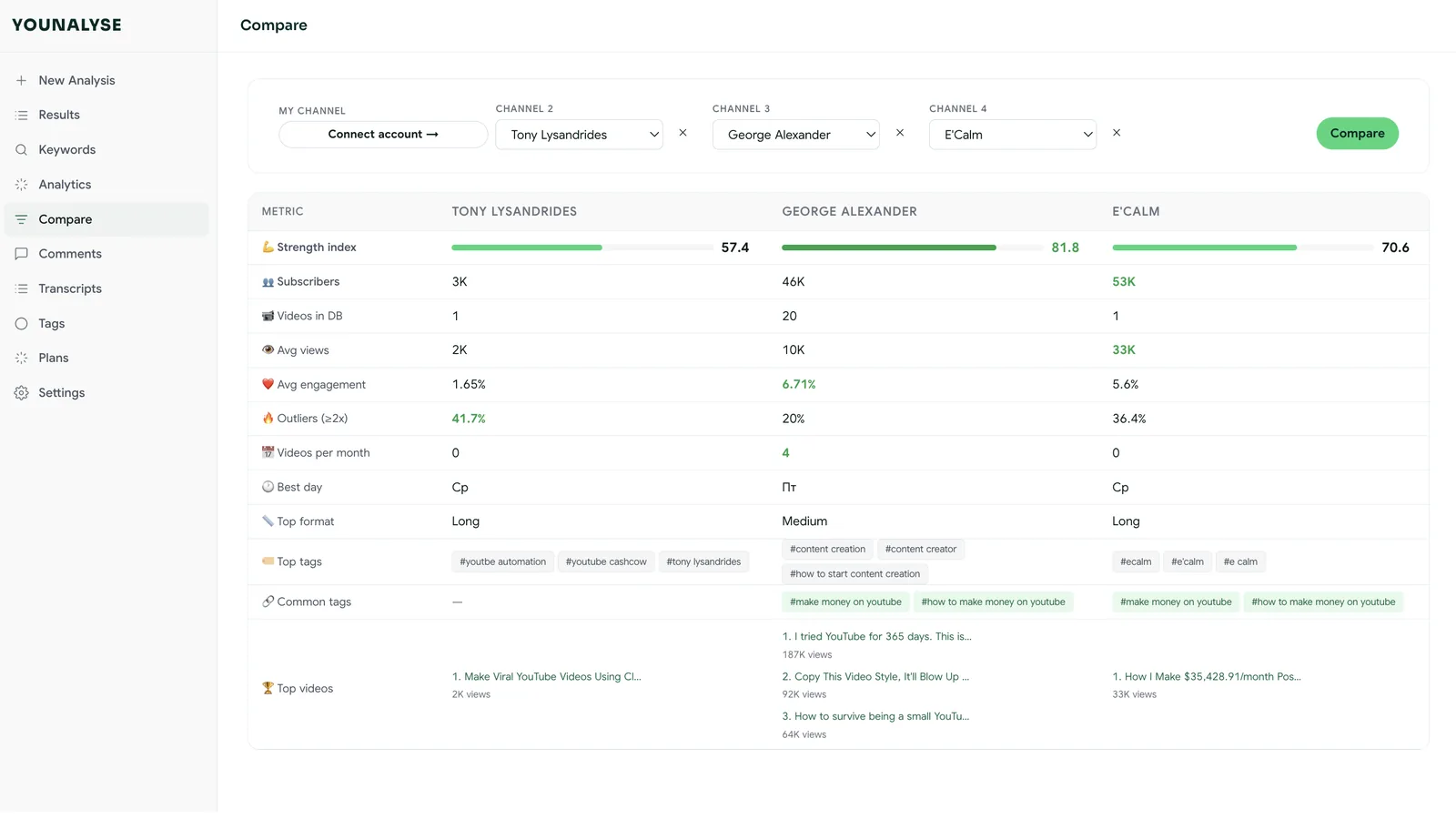
Task: Click the #youtube cashcow tag chip
Action: click(606, 561)
